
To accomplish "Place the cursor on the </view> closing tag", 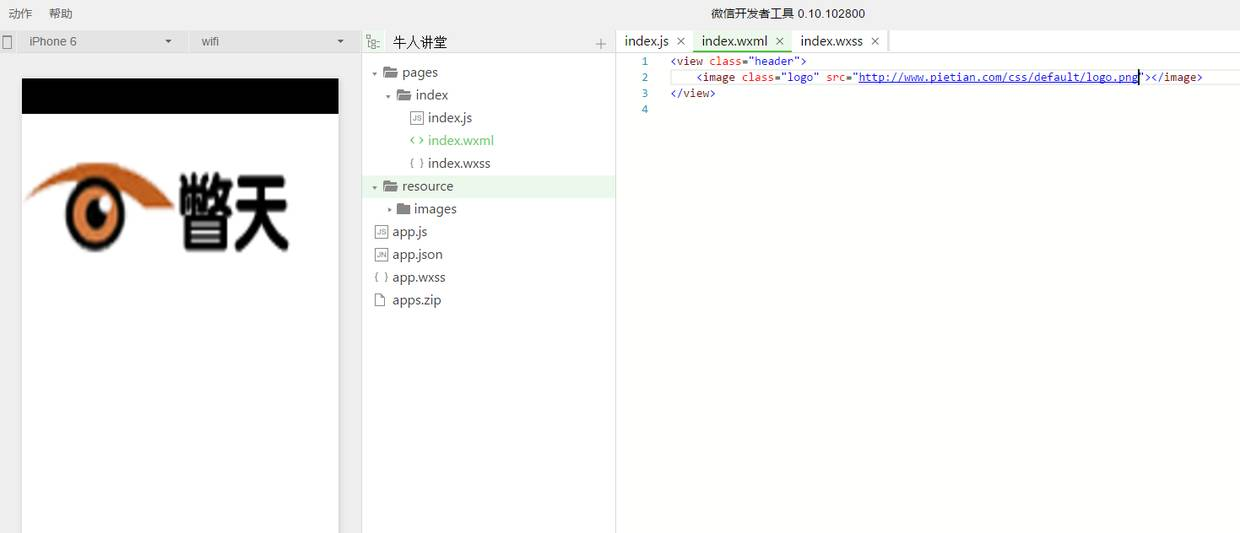I will coord(693,93).
